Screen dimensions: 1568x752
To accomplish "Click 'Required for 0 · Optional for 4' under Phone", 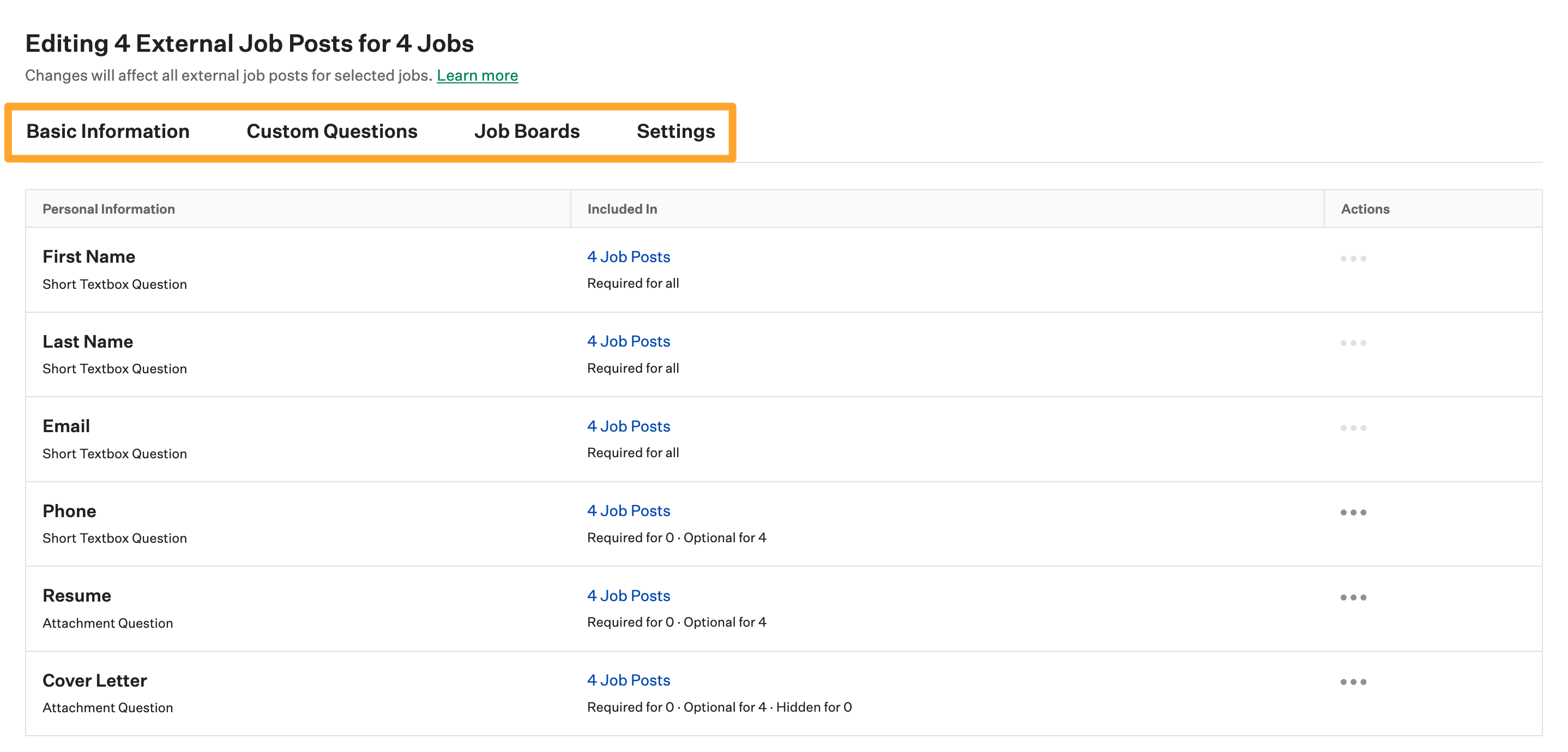I will pos(676,537).
